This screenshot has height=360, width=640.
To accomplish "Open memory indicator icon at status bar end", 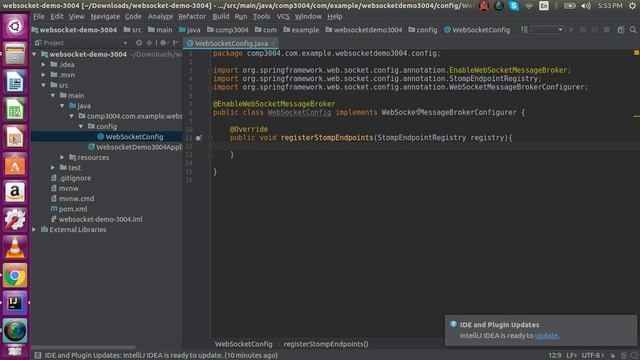I will click(x=634, y=356).
